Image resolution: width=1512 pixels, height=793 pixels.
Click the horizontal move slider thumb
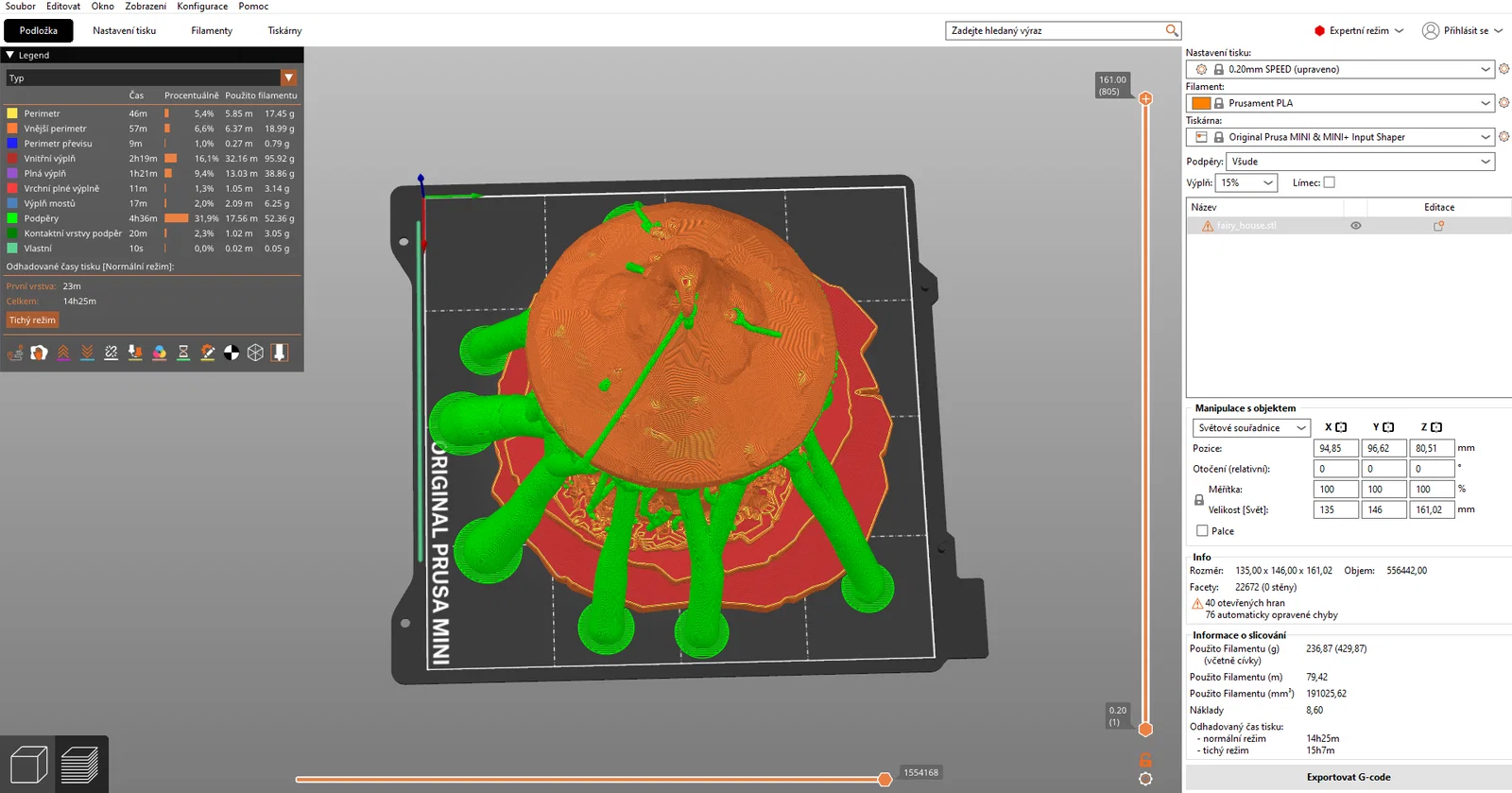[885, 780]
